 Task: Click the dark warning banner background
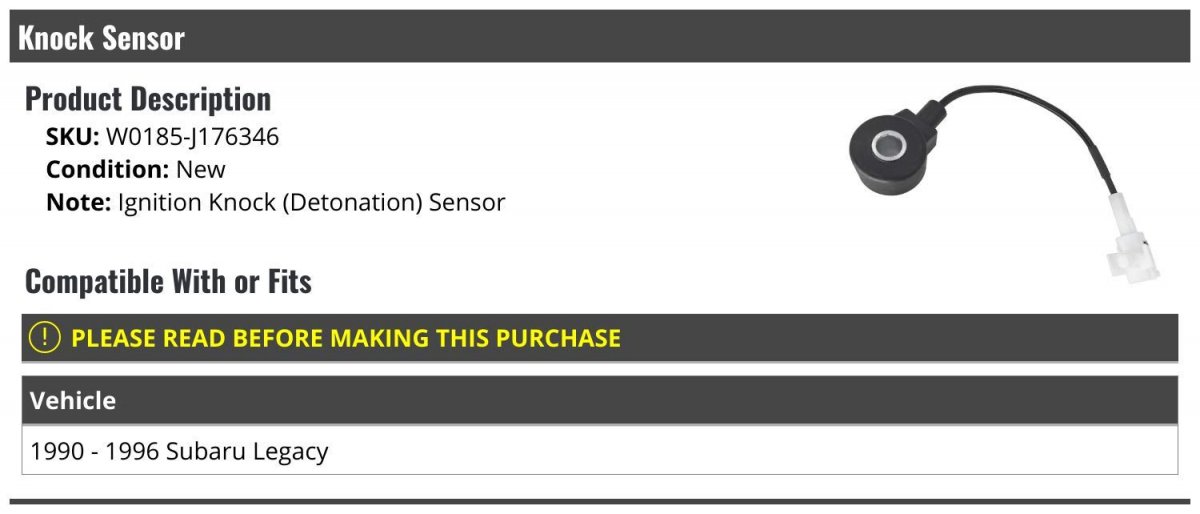[x=898, y=338]
